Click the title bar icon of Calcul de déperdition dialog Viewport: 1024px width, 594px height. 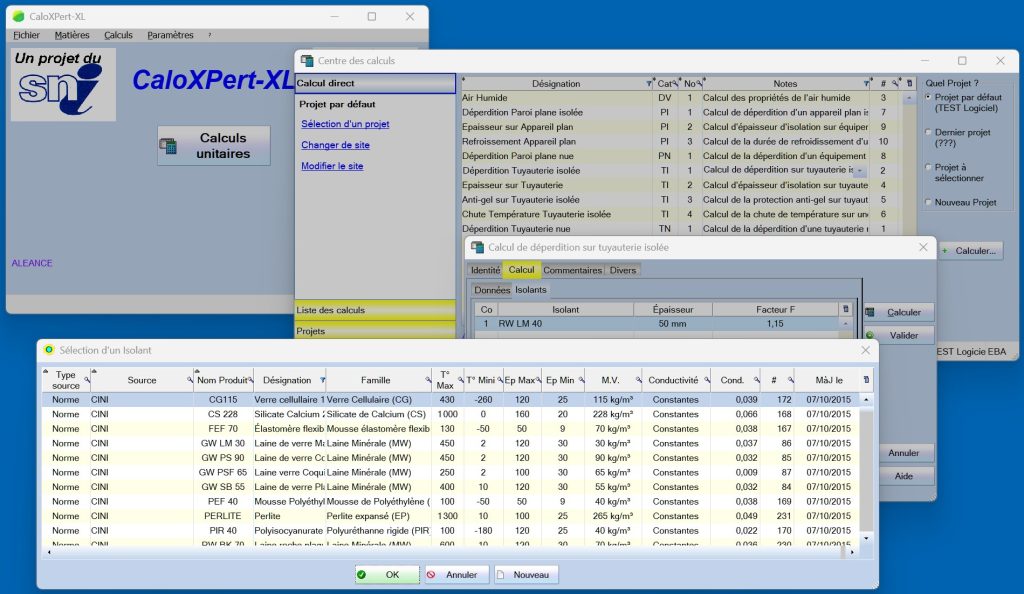click(477, 247)
